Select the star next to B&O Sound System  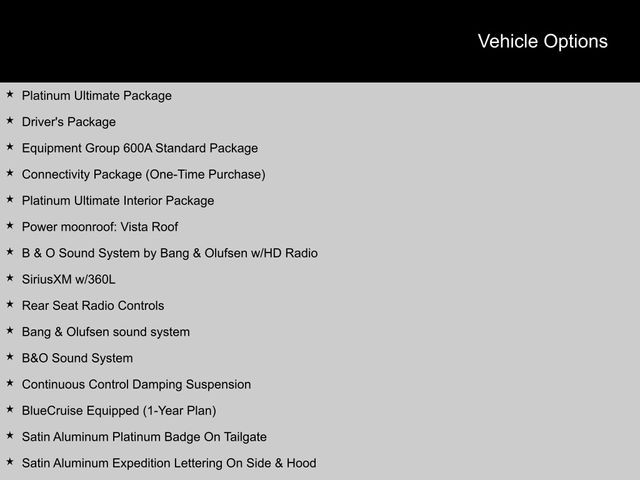(x=10, y=357)
